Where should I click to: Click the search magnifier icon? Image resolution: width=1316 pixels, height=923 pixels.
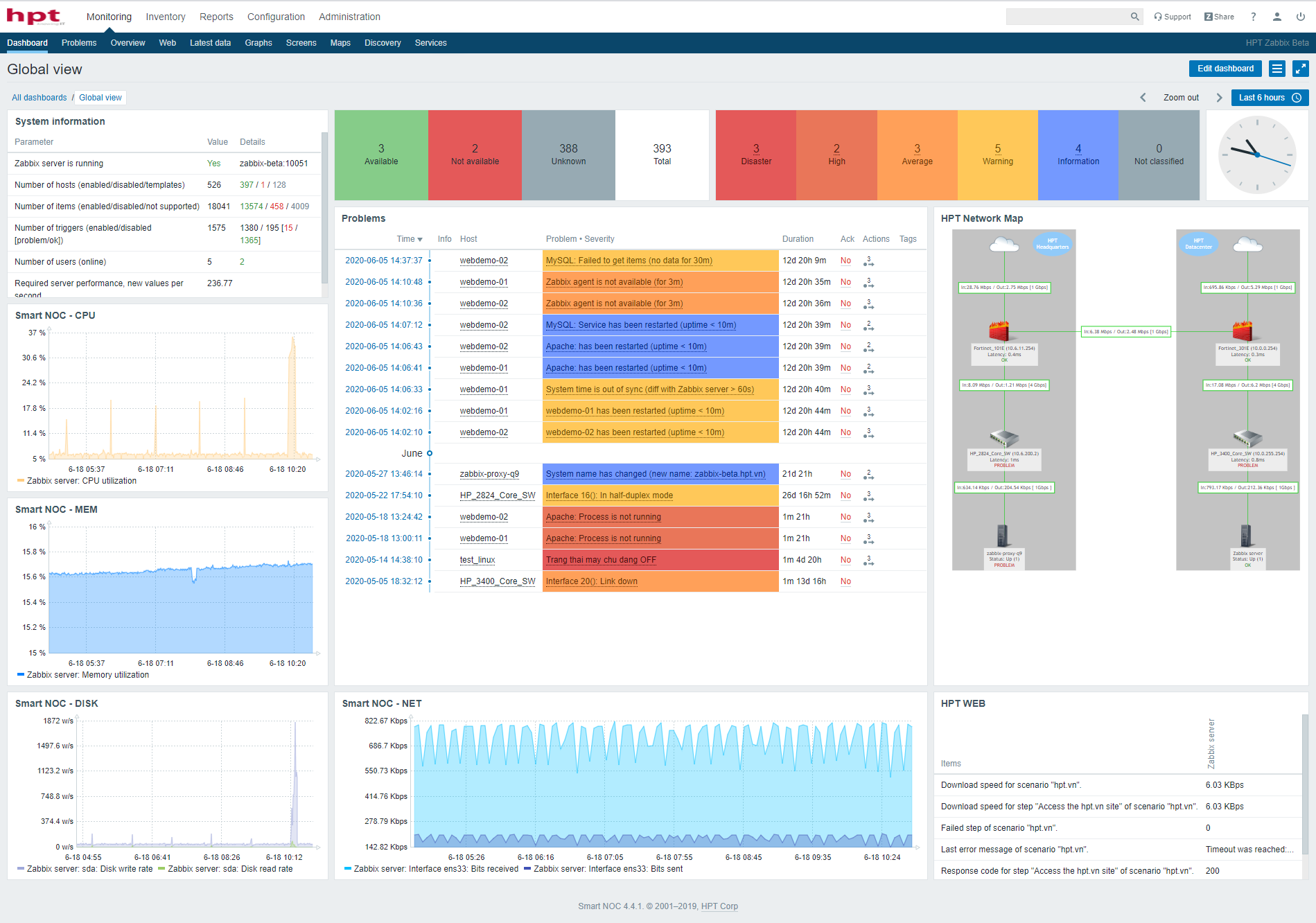pyautogui.click(x=1134, y=17)
